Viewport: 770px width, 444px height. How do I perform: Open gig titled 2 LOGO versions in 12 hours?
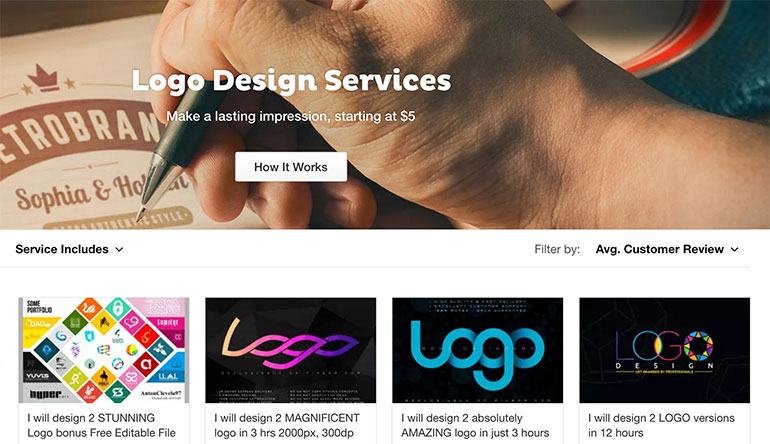pos(661,425)
